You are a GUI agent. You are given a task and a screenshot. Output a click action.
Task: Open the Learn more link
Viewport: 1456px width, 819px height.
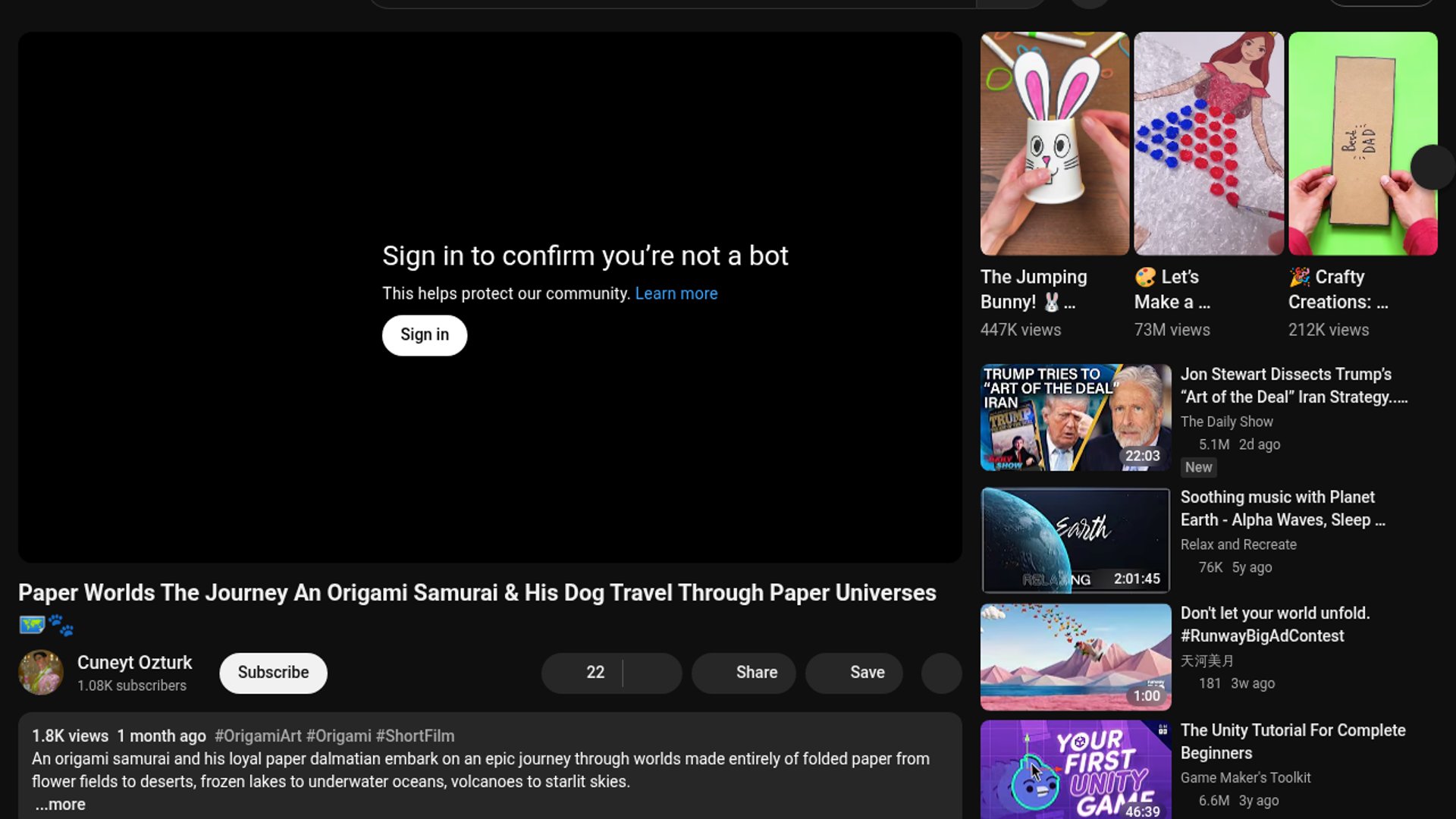(x=676, y=293)
